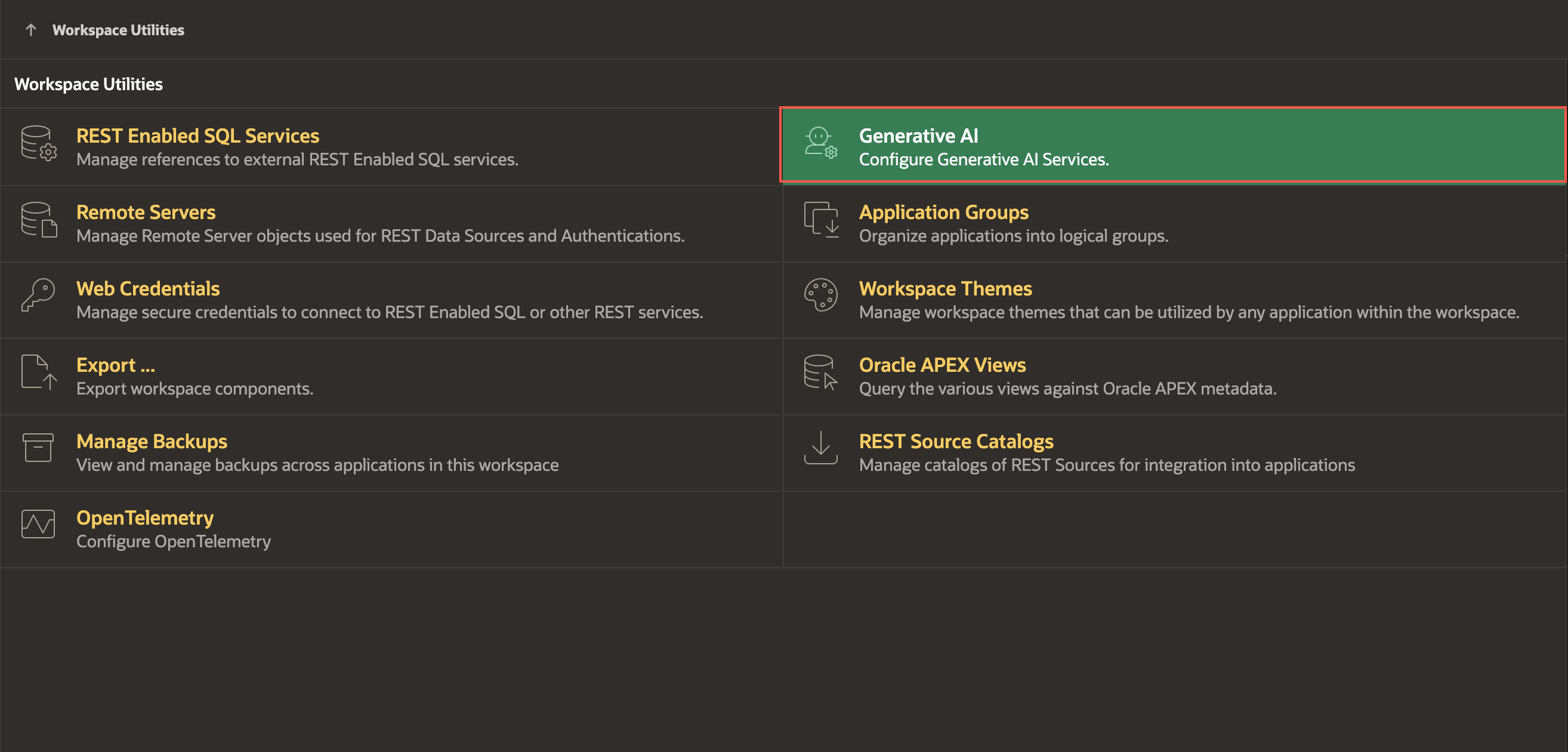
Task: Click 'Manage workspace themes that can be utilized' description
Action: pyautogui.click(x=1189, y=312)
